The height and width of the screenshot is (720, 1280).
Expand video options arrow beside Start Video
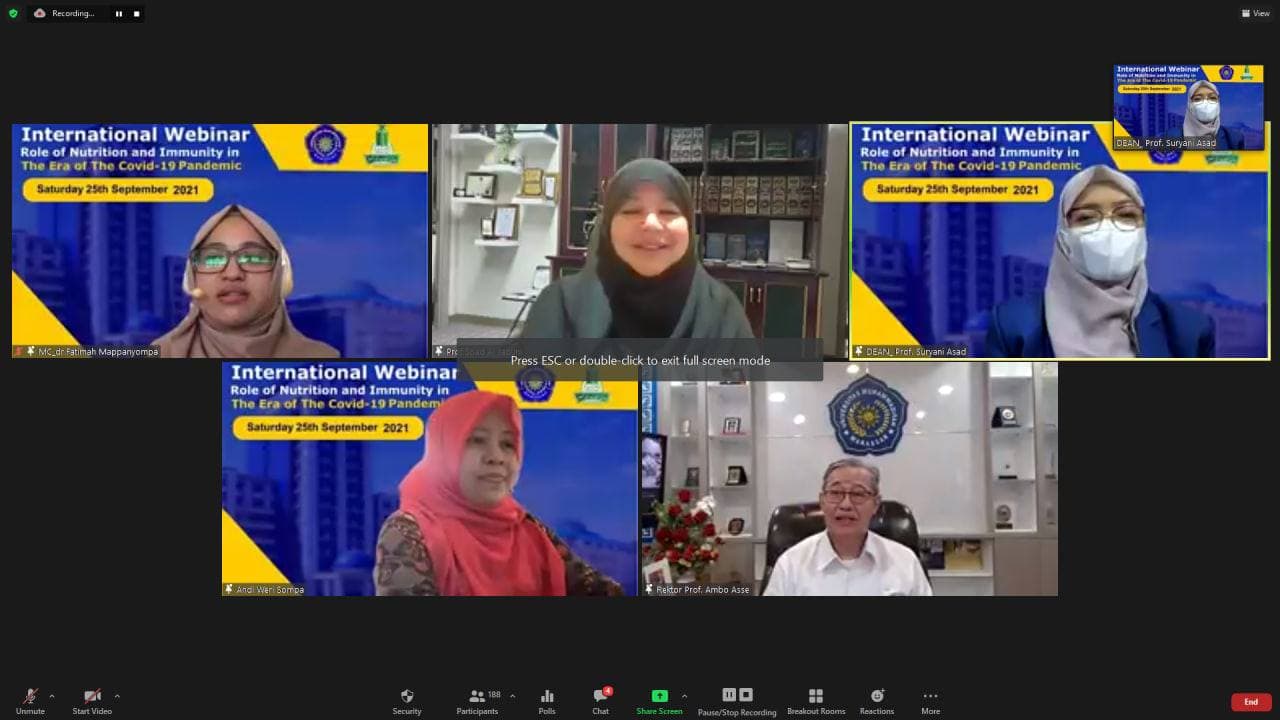[117, 696]
